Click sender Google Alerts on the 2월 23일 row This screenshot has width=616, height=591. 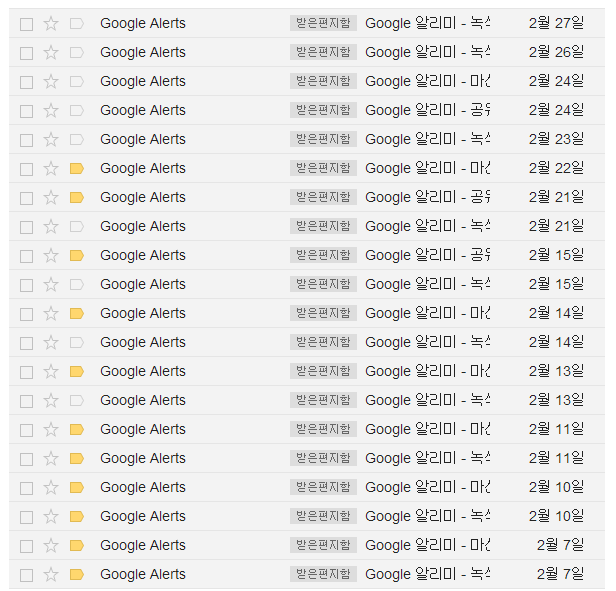click(143, 139)
